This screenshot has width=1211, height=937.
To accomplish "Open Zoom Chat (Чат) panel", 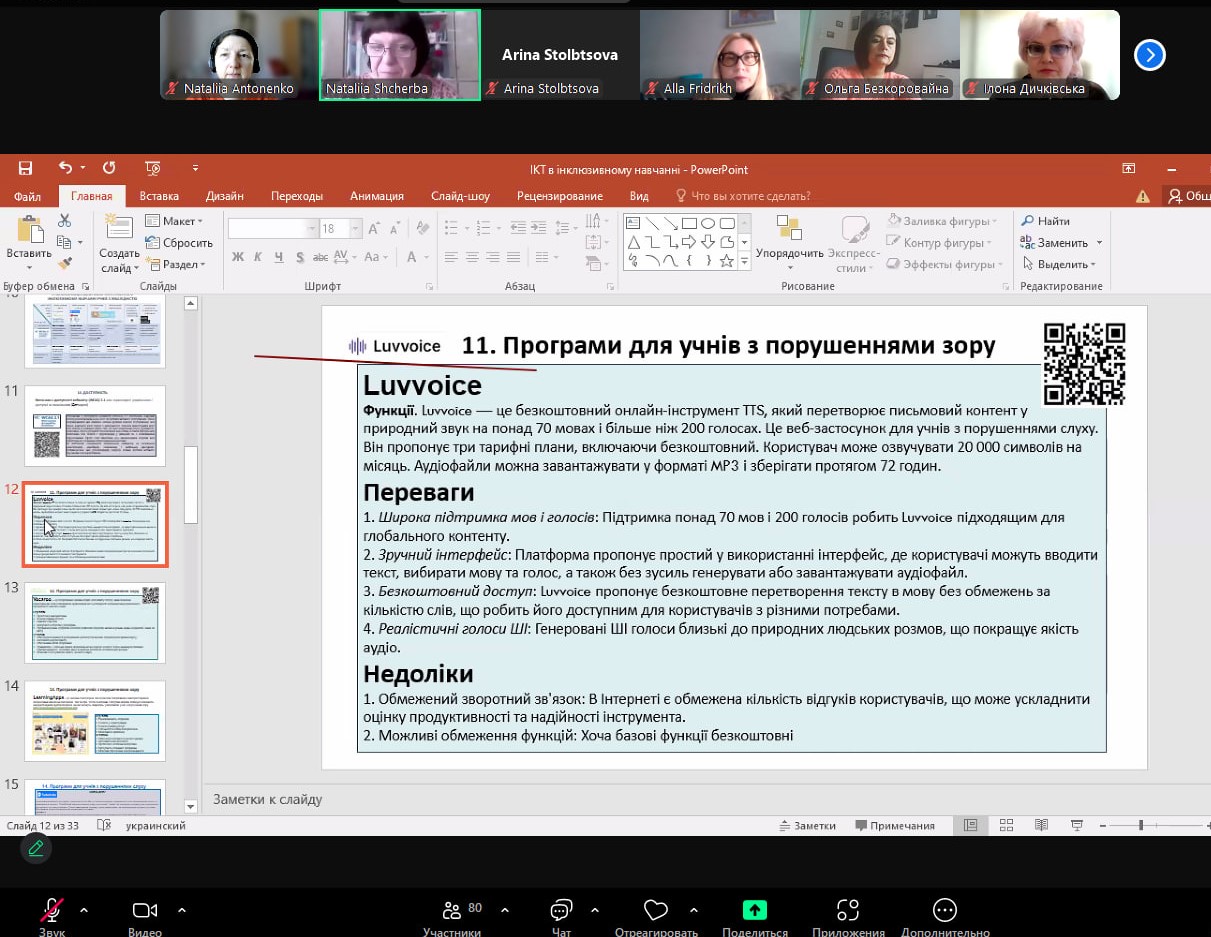I will point(561,916).
